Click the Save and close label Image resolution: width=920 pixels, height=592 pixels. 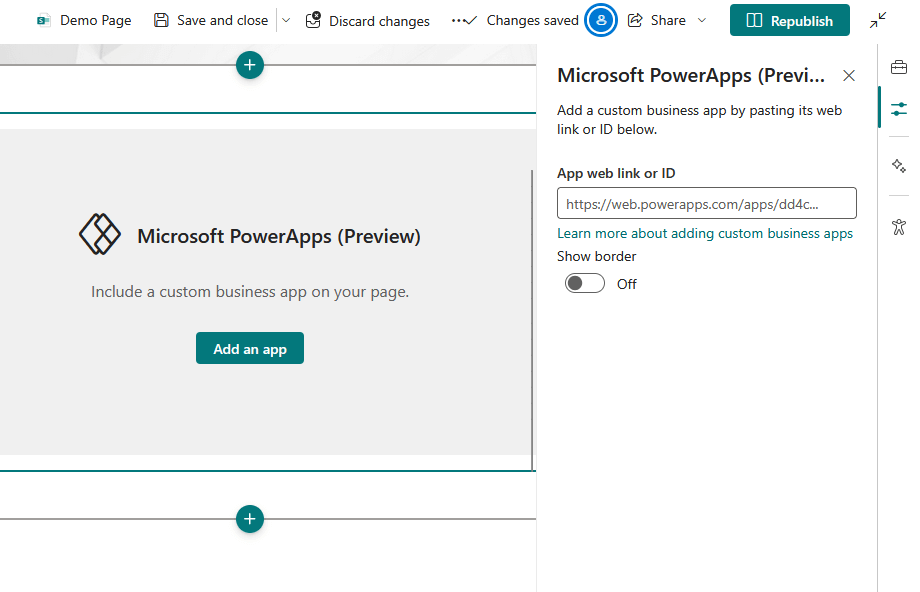click(222, 21)
